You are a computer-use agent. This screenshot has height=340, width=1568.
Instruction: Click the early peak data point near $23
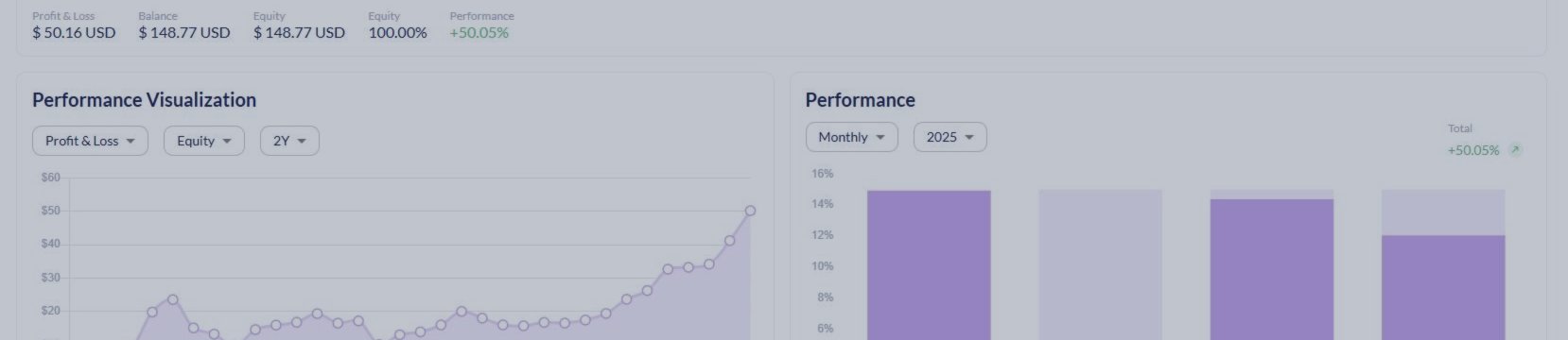pos(172,299)
